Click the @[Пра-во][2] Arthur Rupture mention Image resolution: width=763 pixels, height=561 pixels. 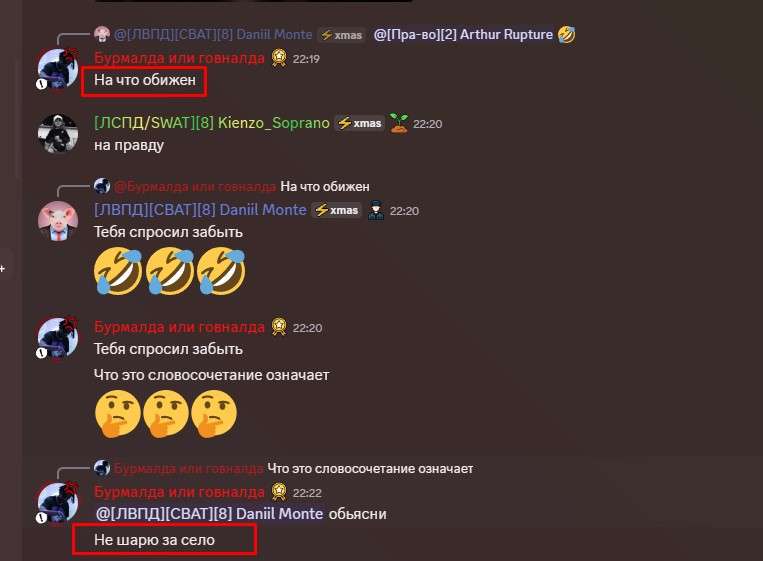click(x=463, y=35)
